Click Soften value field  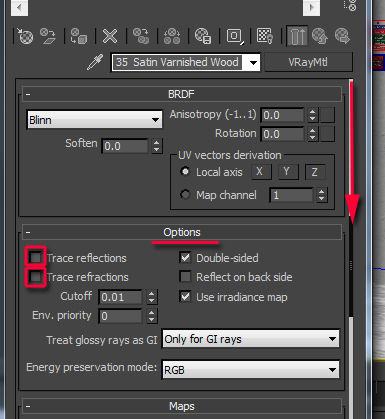125,146
